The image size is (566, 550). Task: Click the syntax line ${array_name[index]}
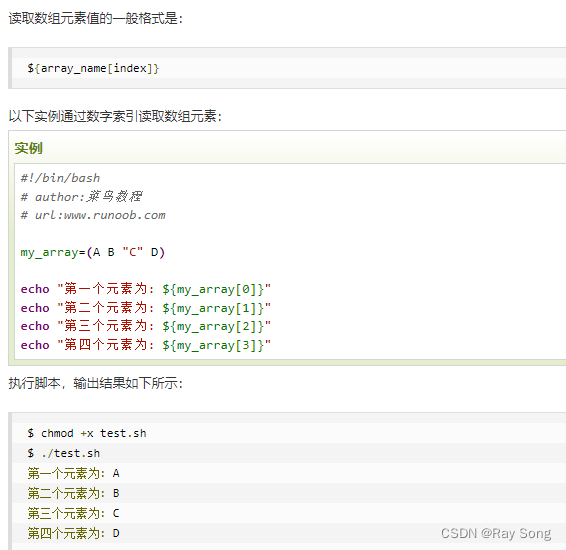(x=93, y=68)
